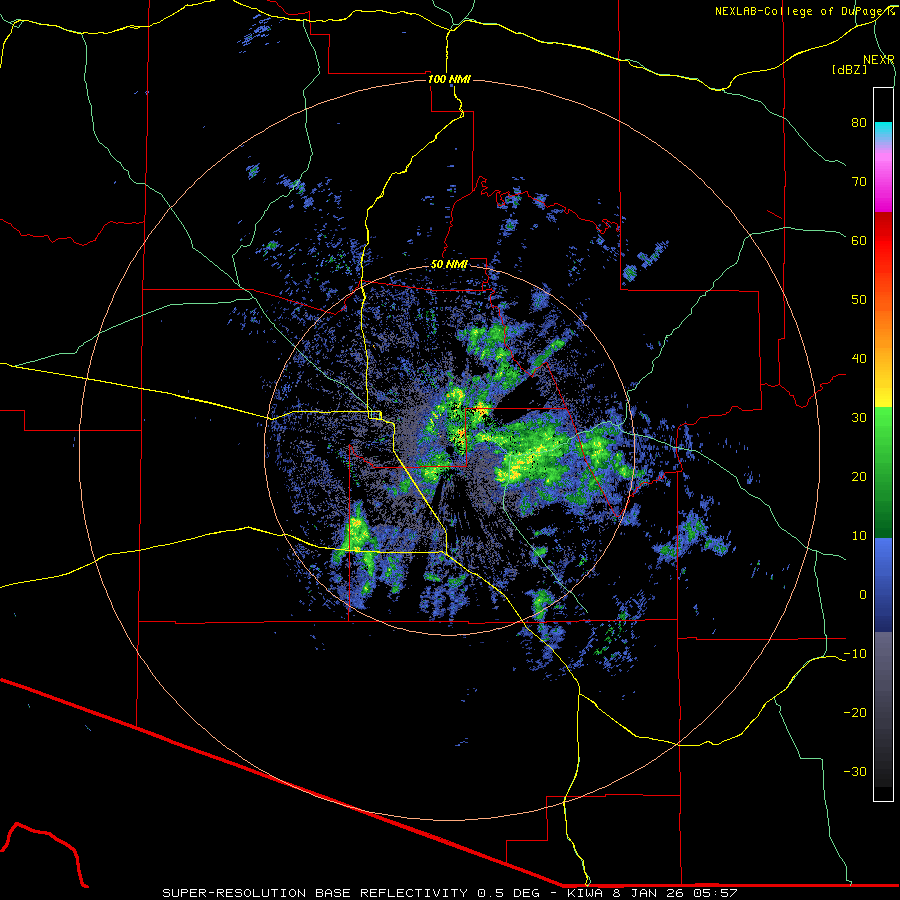
Task: Click the -10 dBZ legend value
Action: (x=855, y=654)
